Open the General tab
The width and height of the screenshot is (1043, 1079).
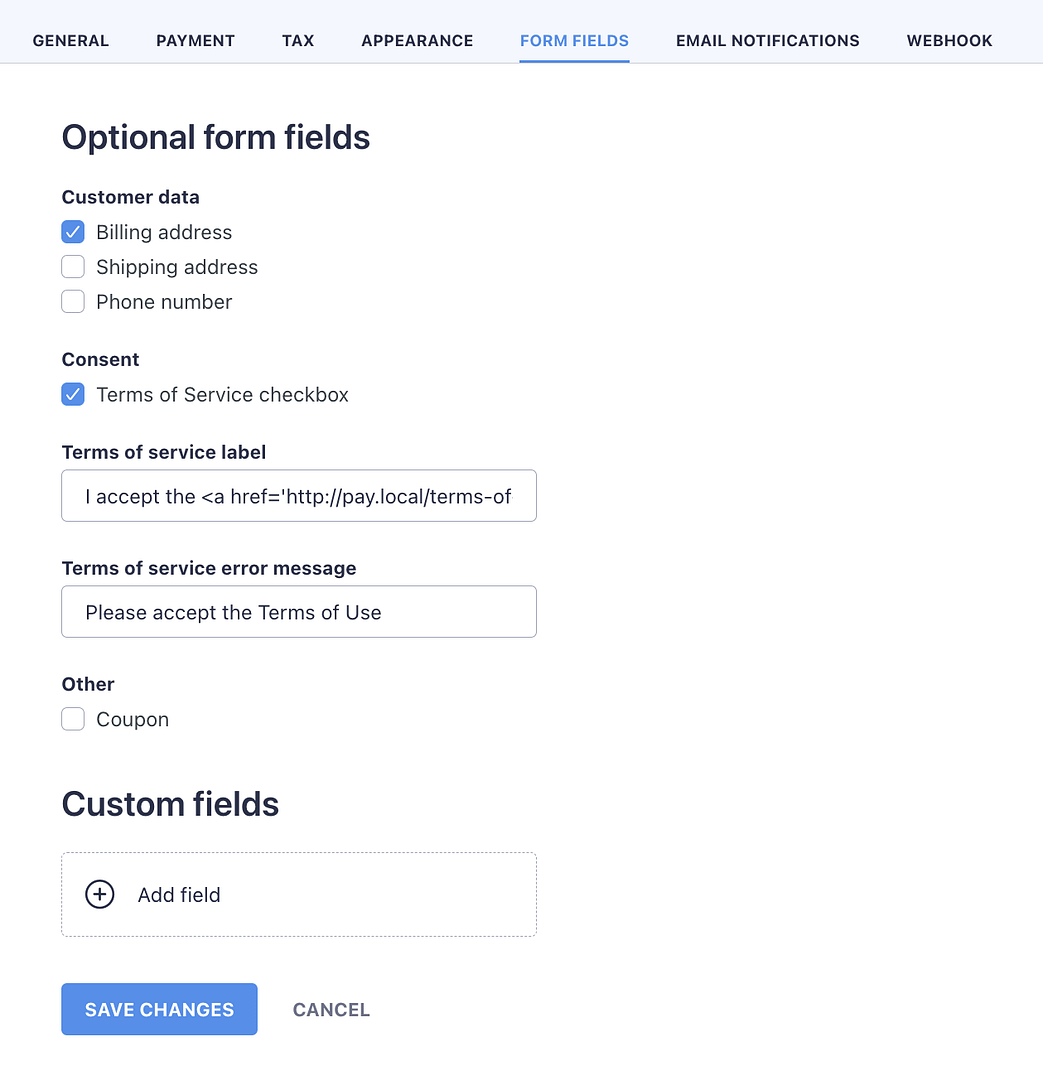click(x=71, y=41)
